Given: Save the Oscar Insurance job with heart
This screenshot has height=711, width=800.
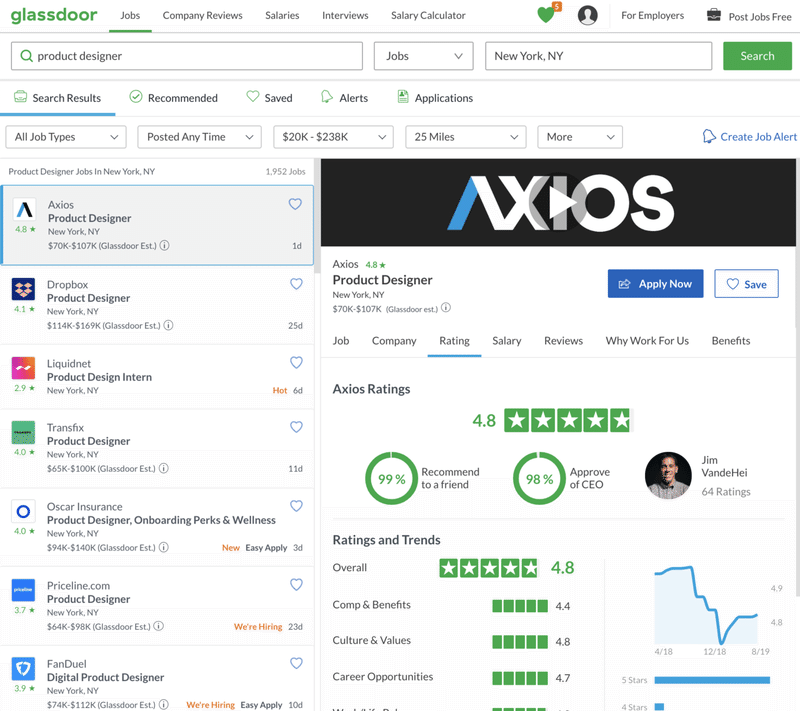Looking at the screenshot, I should (296, 505).
